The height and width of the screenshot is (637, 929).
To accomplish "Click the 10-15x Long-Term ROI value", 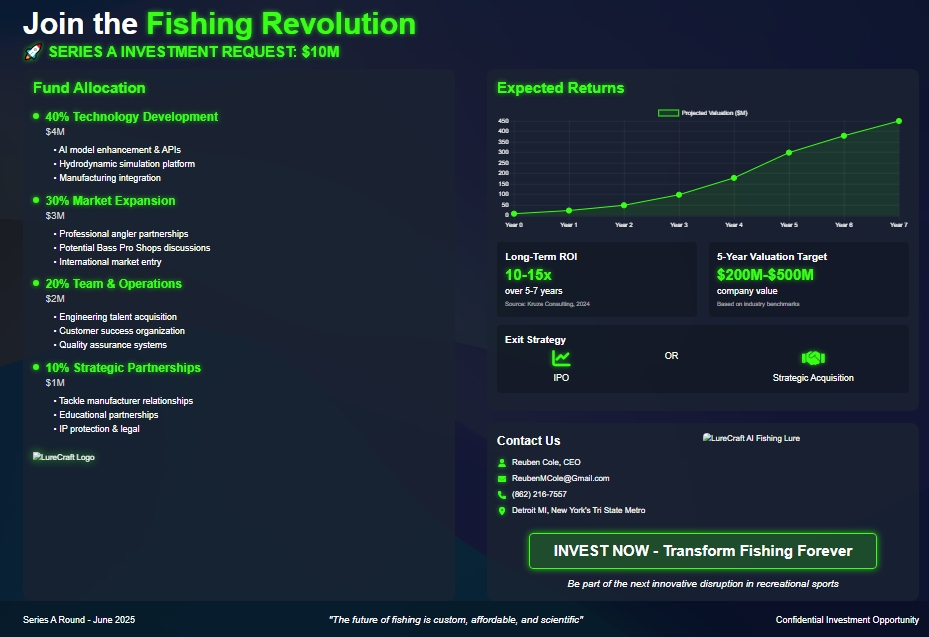I will 528,275.
